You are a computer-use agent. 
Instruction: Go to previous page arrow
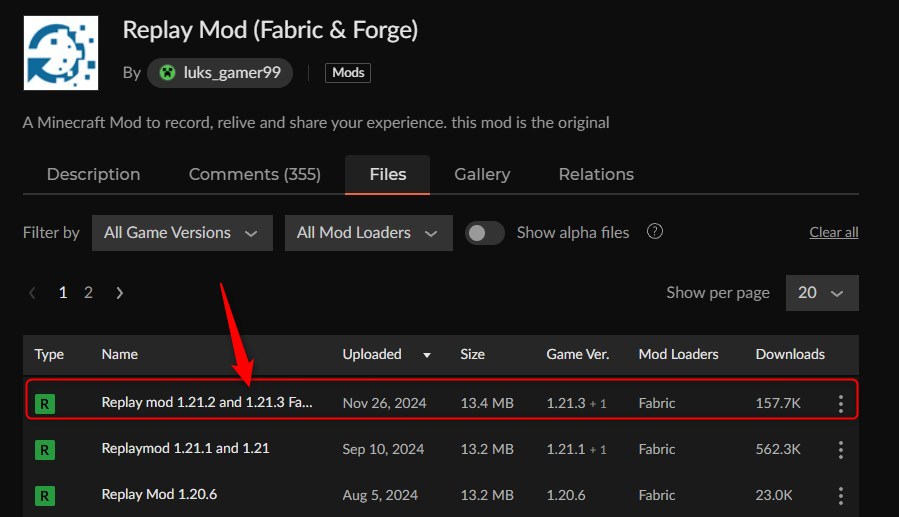[33, 293]
